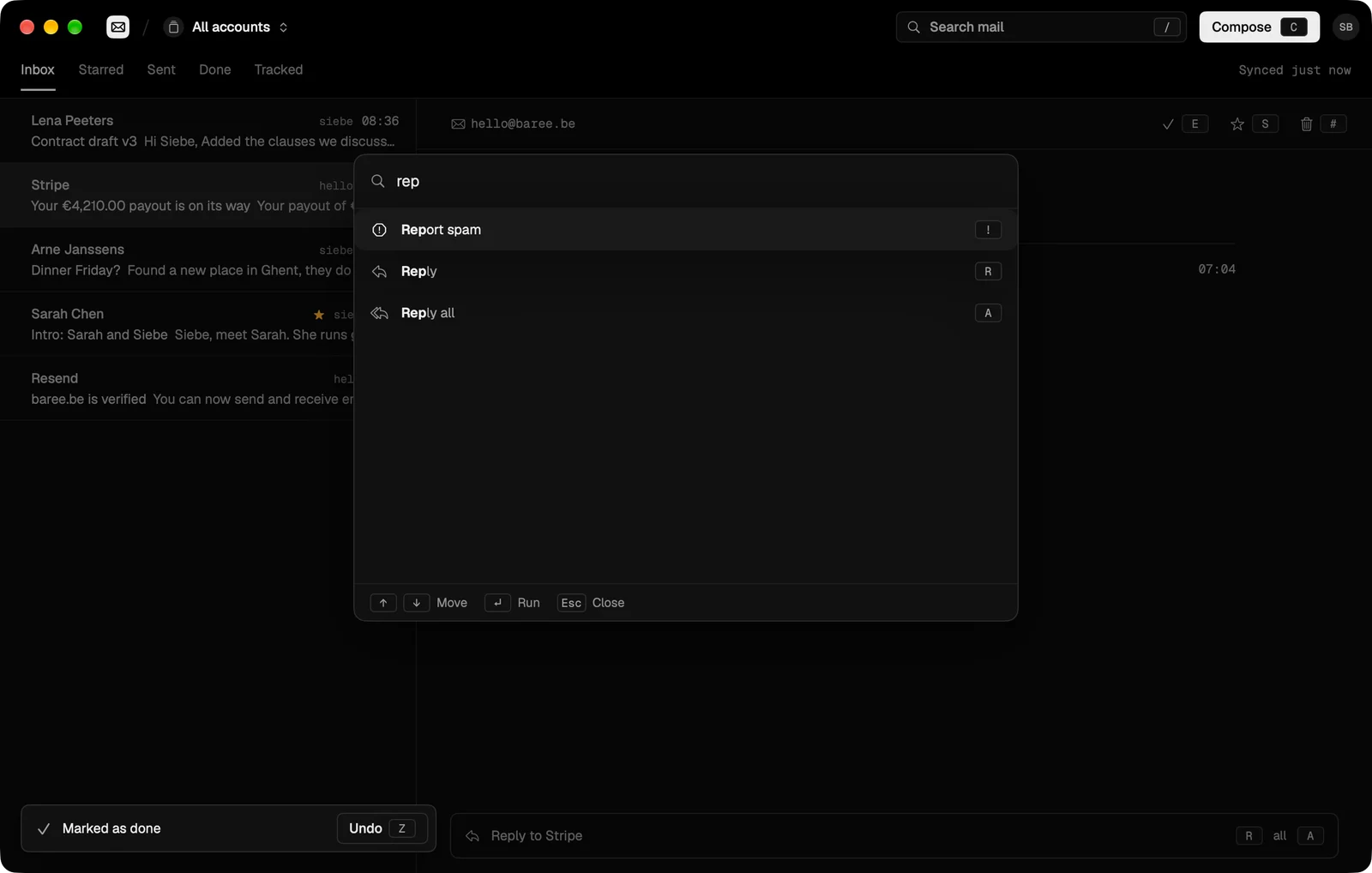Click the Enter key Run hint
1372x873 pixels.
click(497, 603)
